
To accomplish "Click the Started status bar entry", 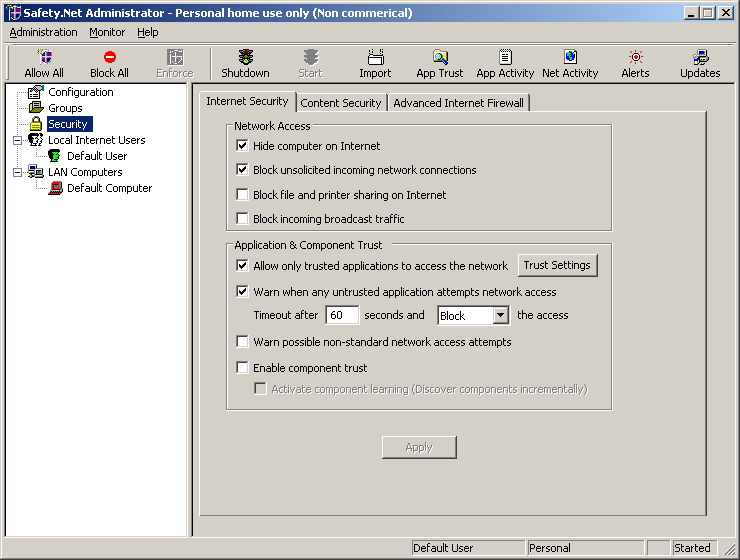I will pyautogui.click(x=694, y=548).
